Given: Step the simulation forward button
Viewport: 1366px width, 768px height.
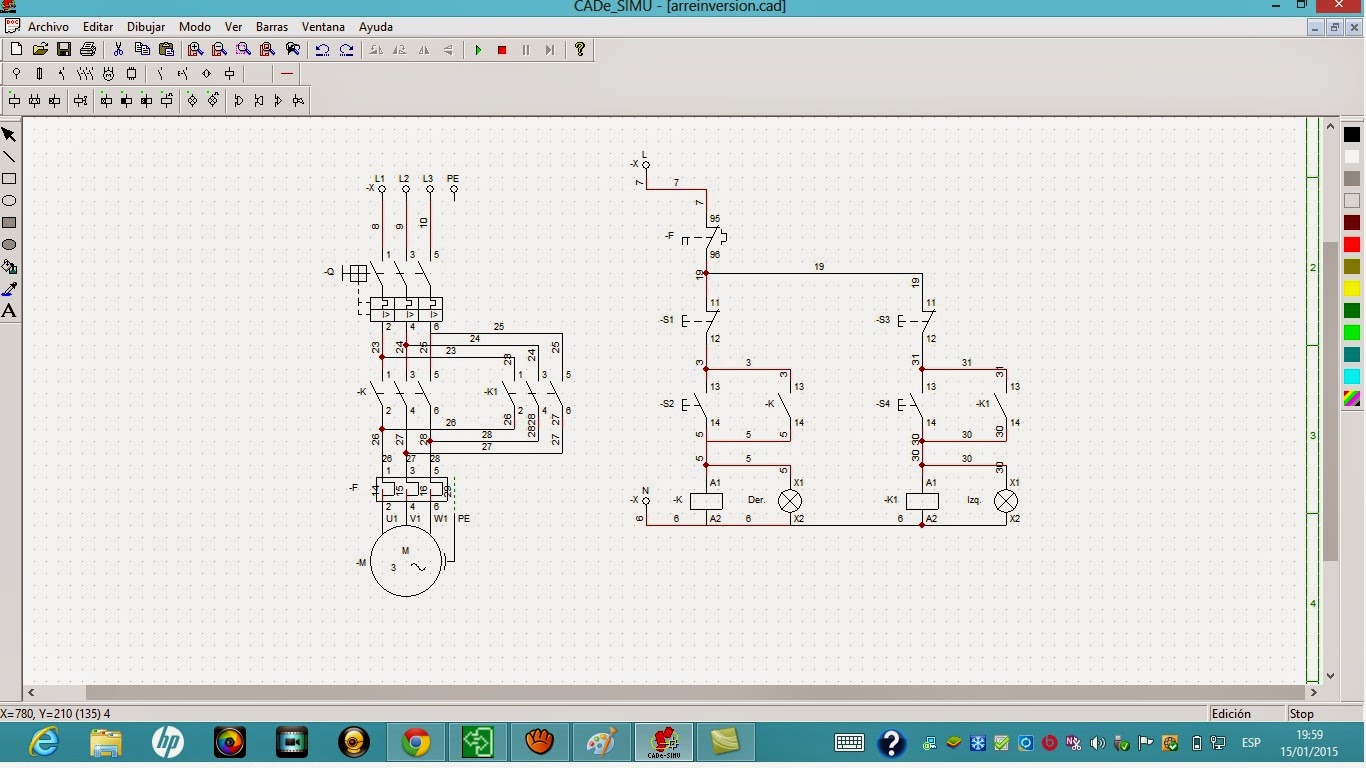Looking at the screenshot, I should coord(550,49).
